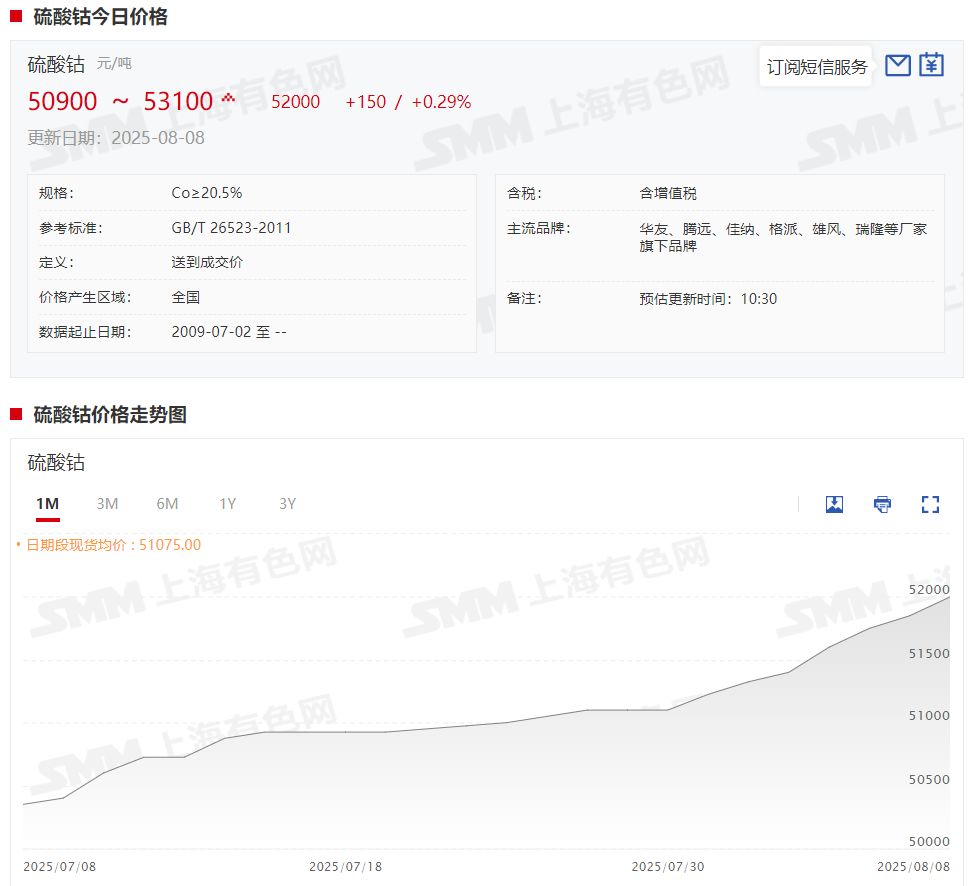View the 3Y price history
The height and width of the screenshot is (886, 971).
[x=287, y=503]
